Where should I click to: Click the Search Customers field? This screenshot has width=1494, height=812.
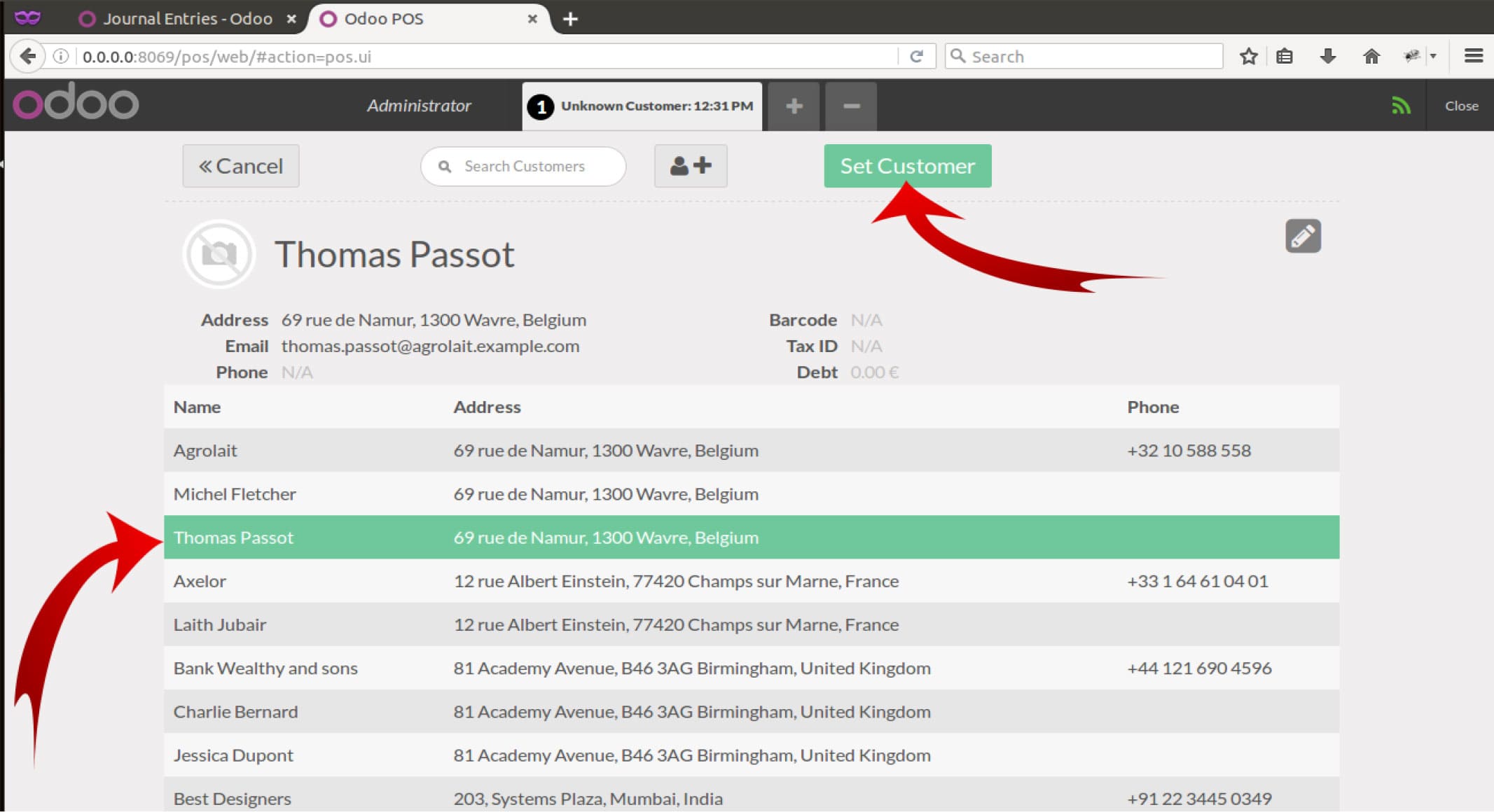click(x=523, y=166)
